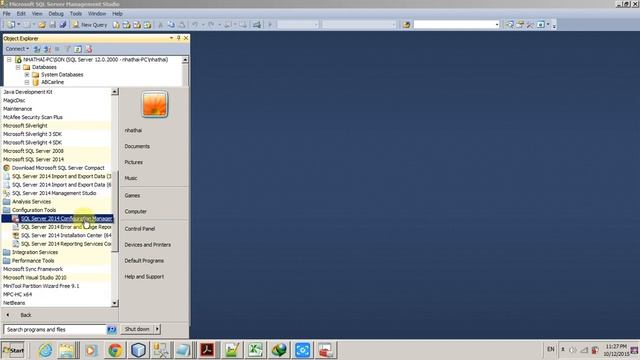Click Disconnect icon in Object Explorer toolbar
The width and height of the screenshot is (640, 360).
47,49
